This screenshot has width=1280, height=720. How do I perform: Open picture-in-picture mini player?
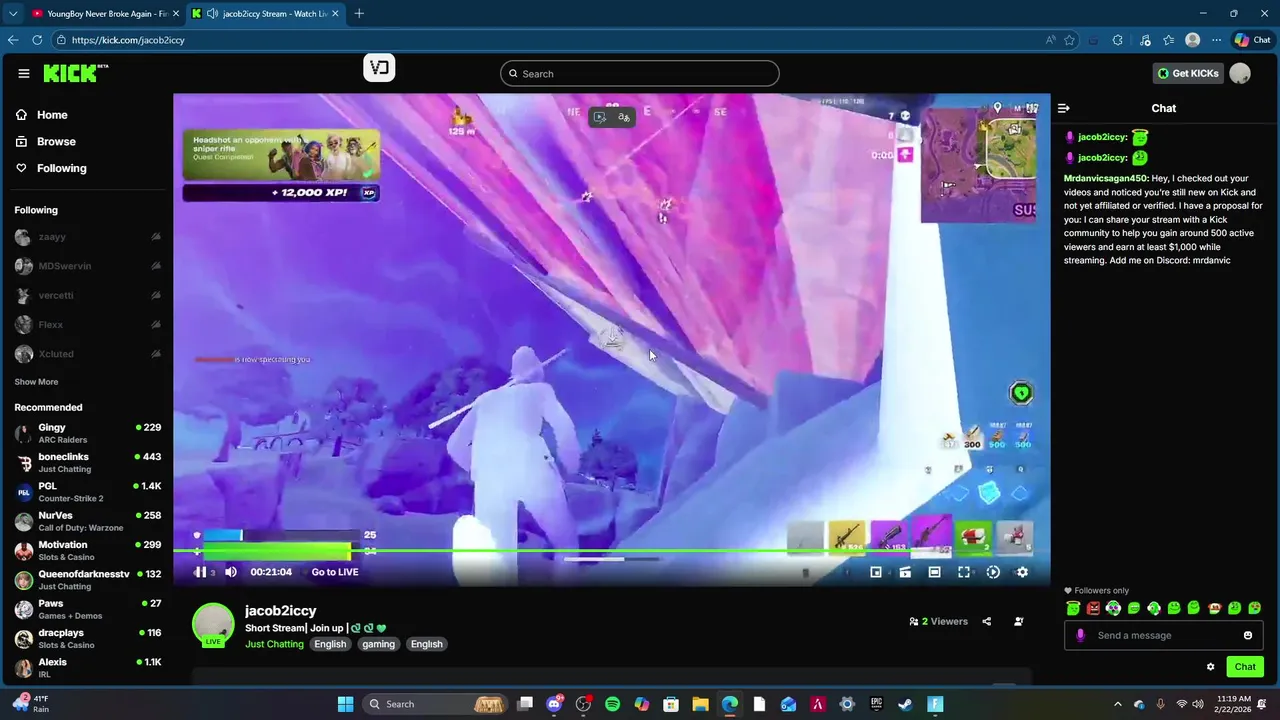click(876, 572)
